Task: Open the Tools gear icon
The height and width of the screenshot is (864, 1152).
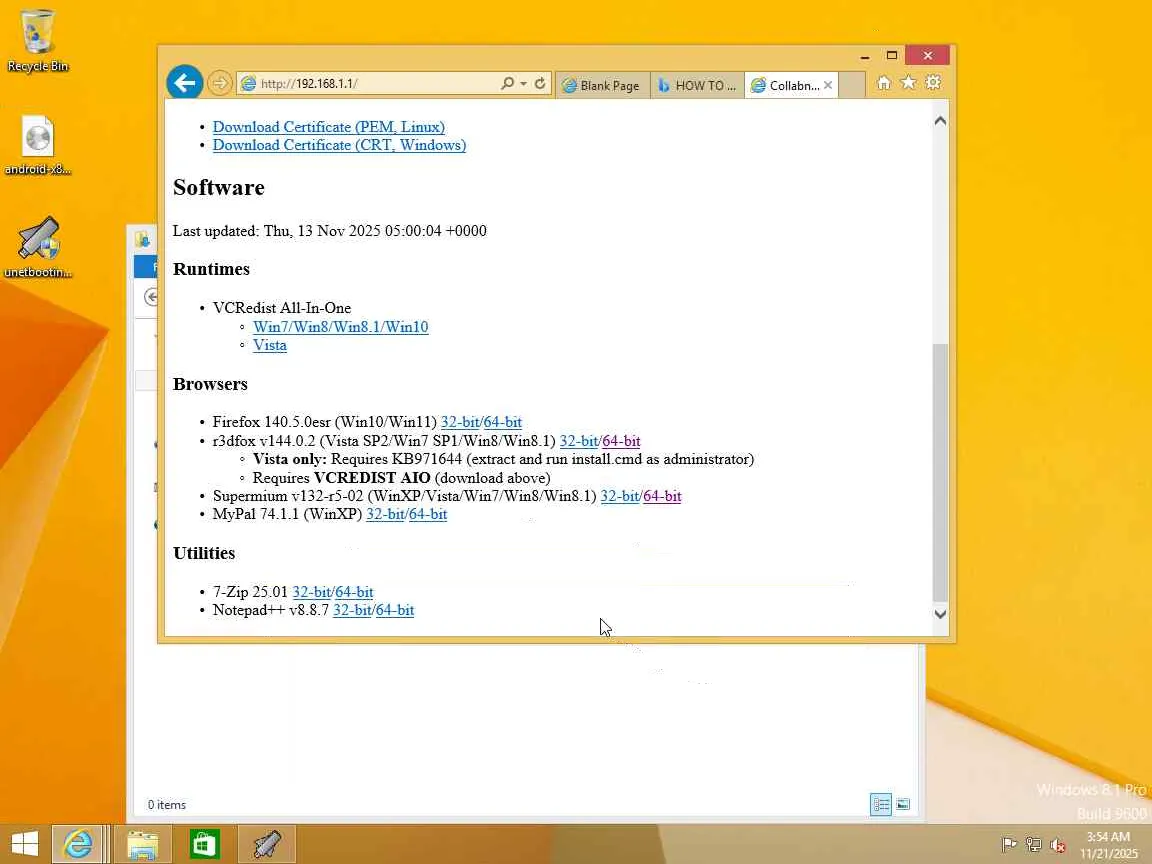Action: point(933,82)
